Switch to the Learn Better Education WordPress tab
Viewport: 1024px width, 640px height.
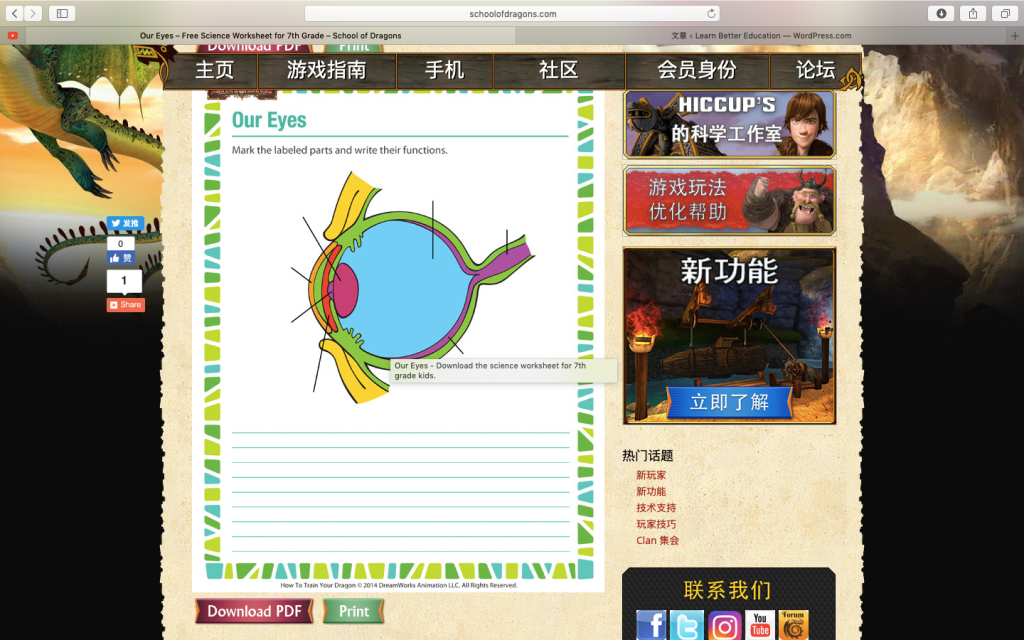click(762, 36)
